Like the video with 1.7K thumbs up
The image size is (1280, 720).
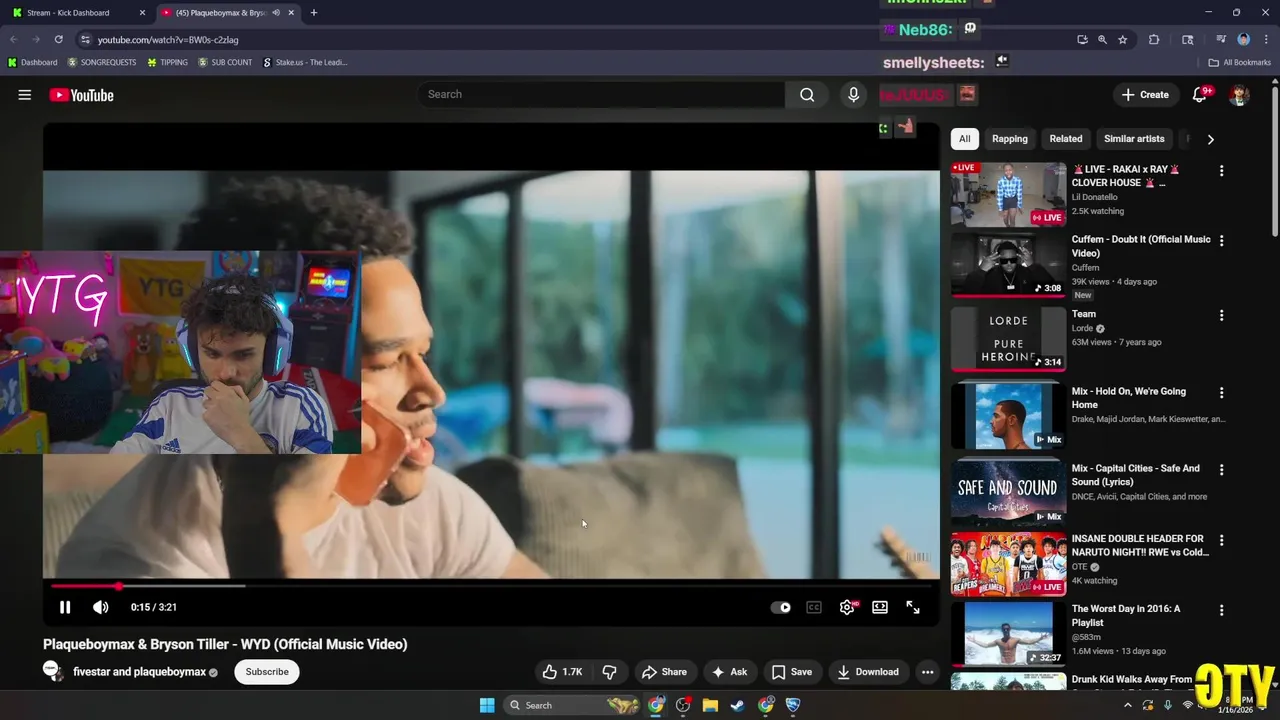click(x=562, y=672)
